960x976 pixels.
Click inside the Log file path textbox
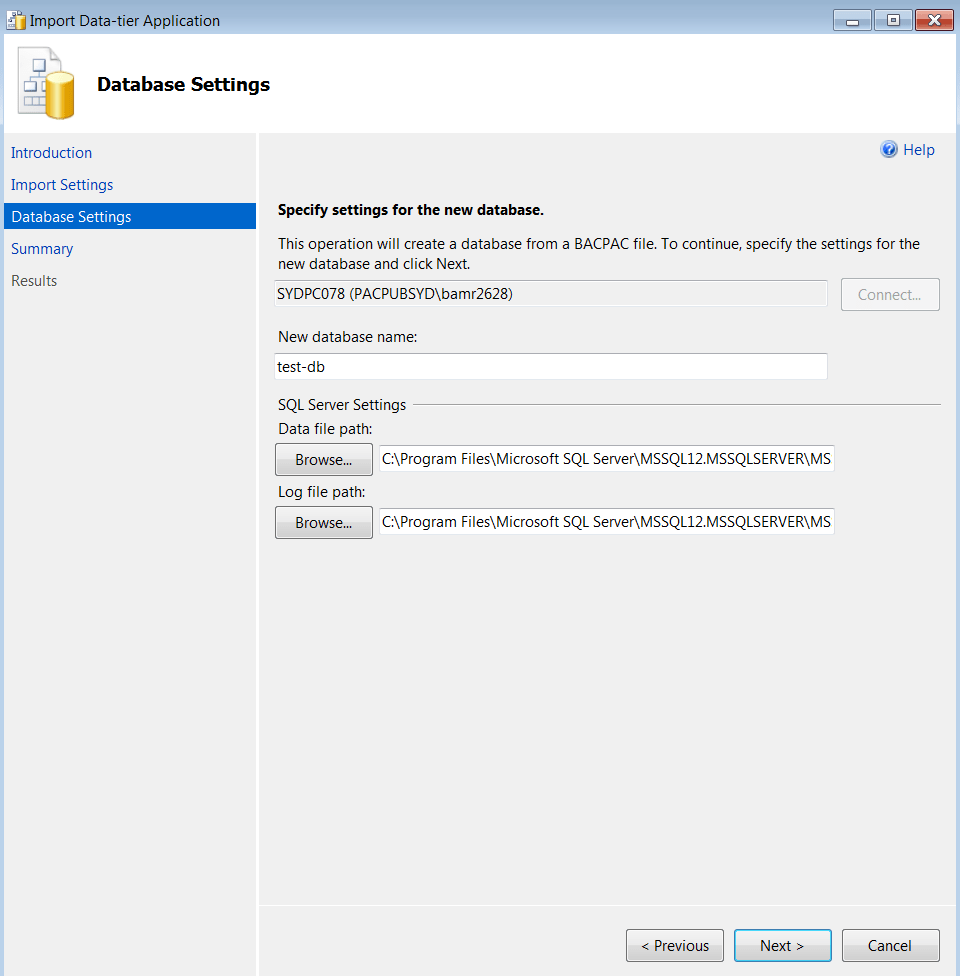[x=606, y=522]
